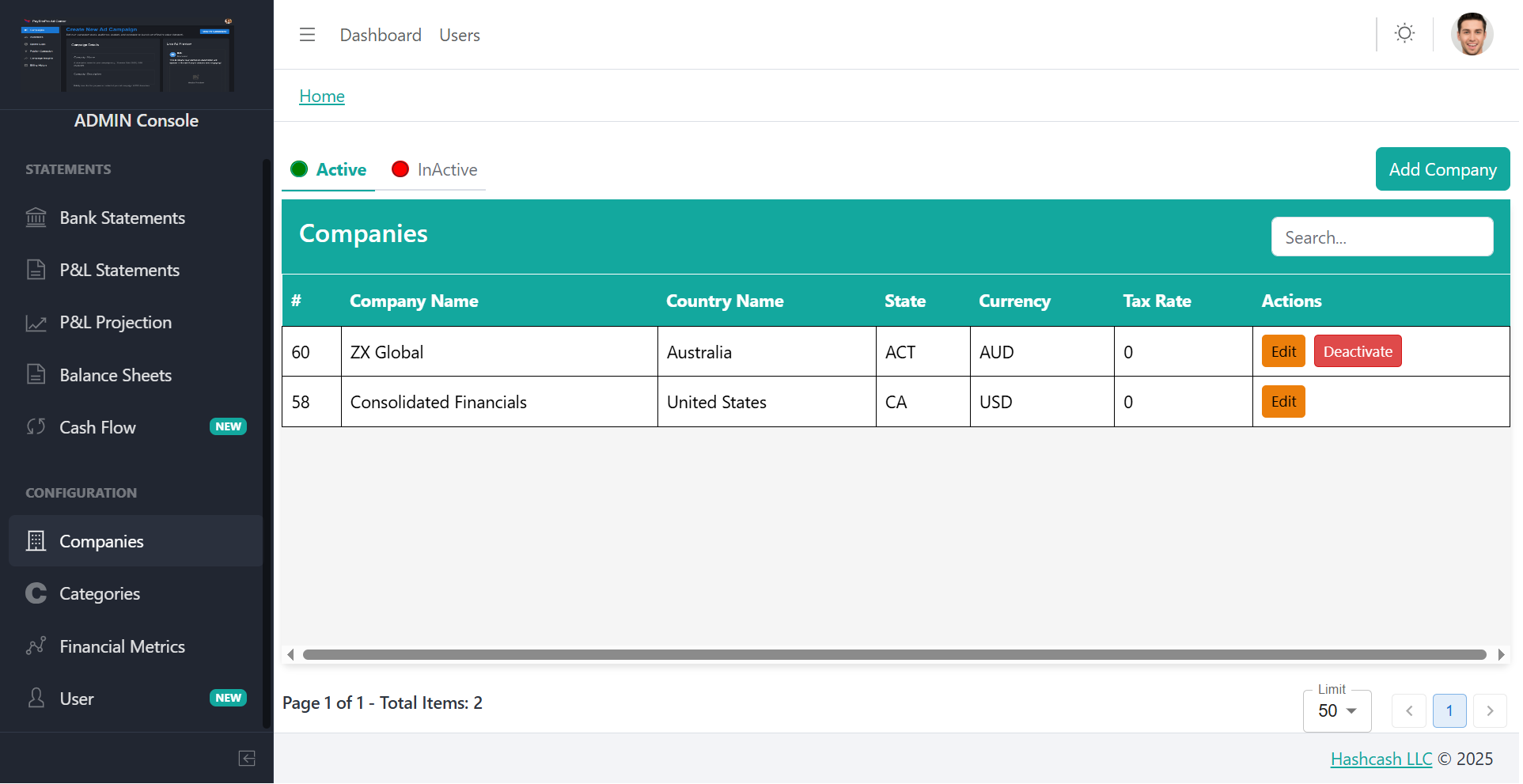This screenshot has width=1523, height=784.
Task: Expand the Limit 50 dropdown
Action: click(1337, 711)
